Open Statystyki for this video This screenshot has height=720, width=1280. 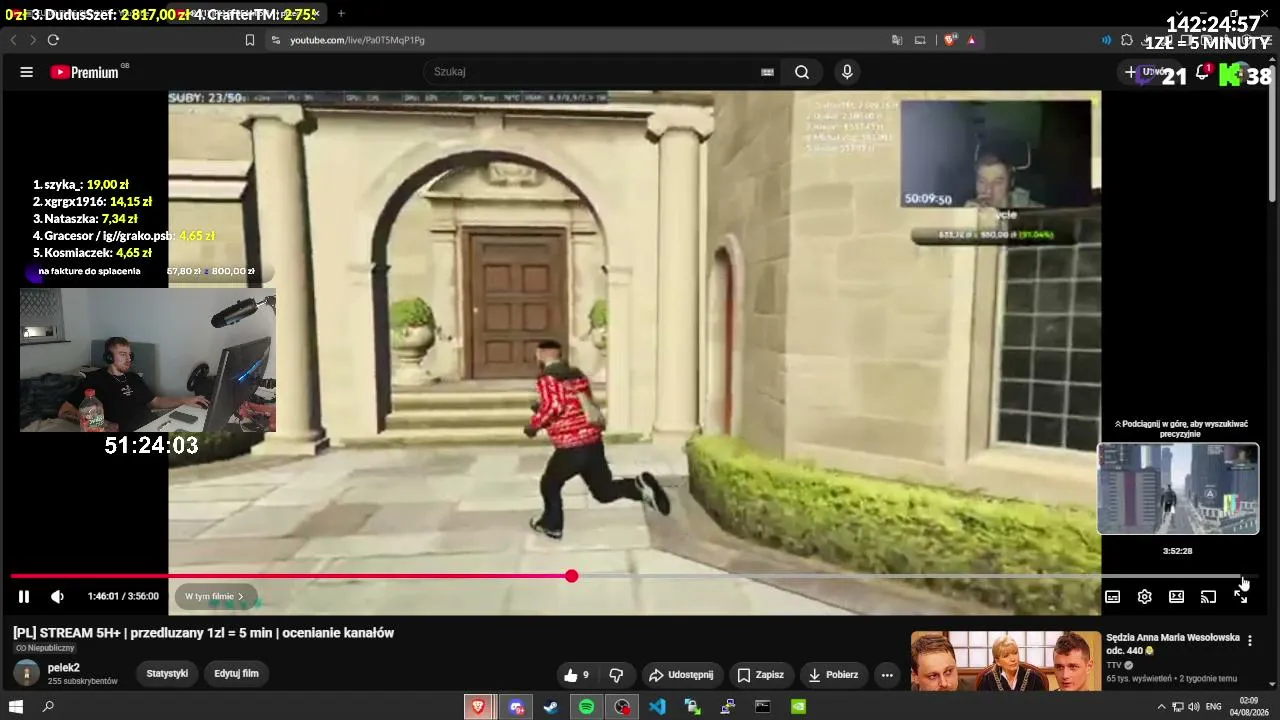(167, 674)
